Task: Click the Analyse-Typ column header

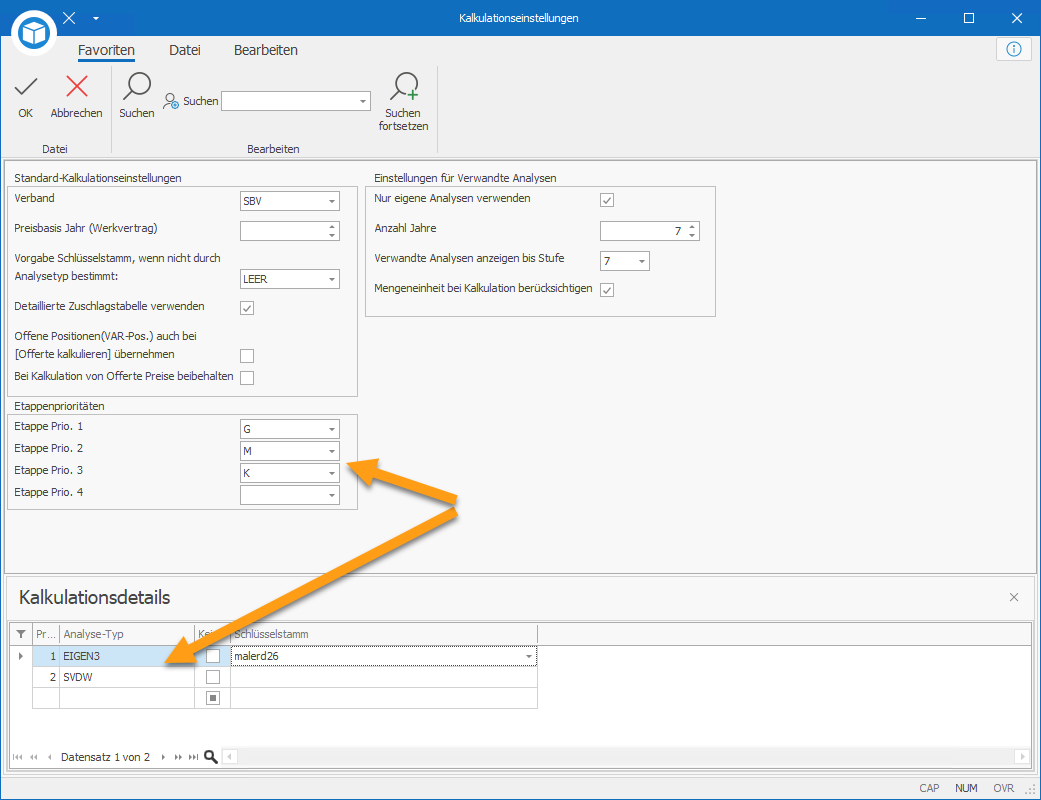Action: click(127, 634)
